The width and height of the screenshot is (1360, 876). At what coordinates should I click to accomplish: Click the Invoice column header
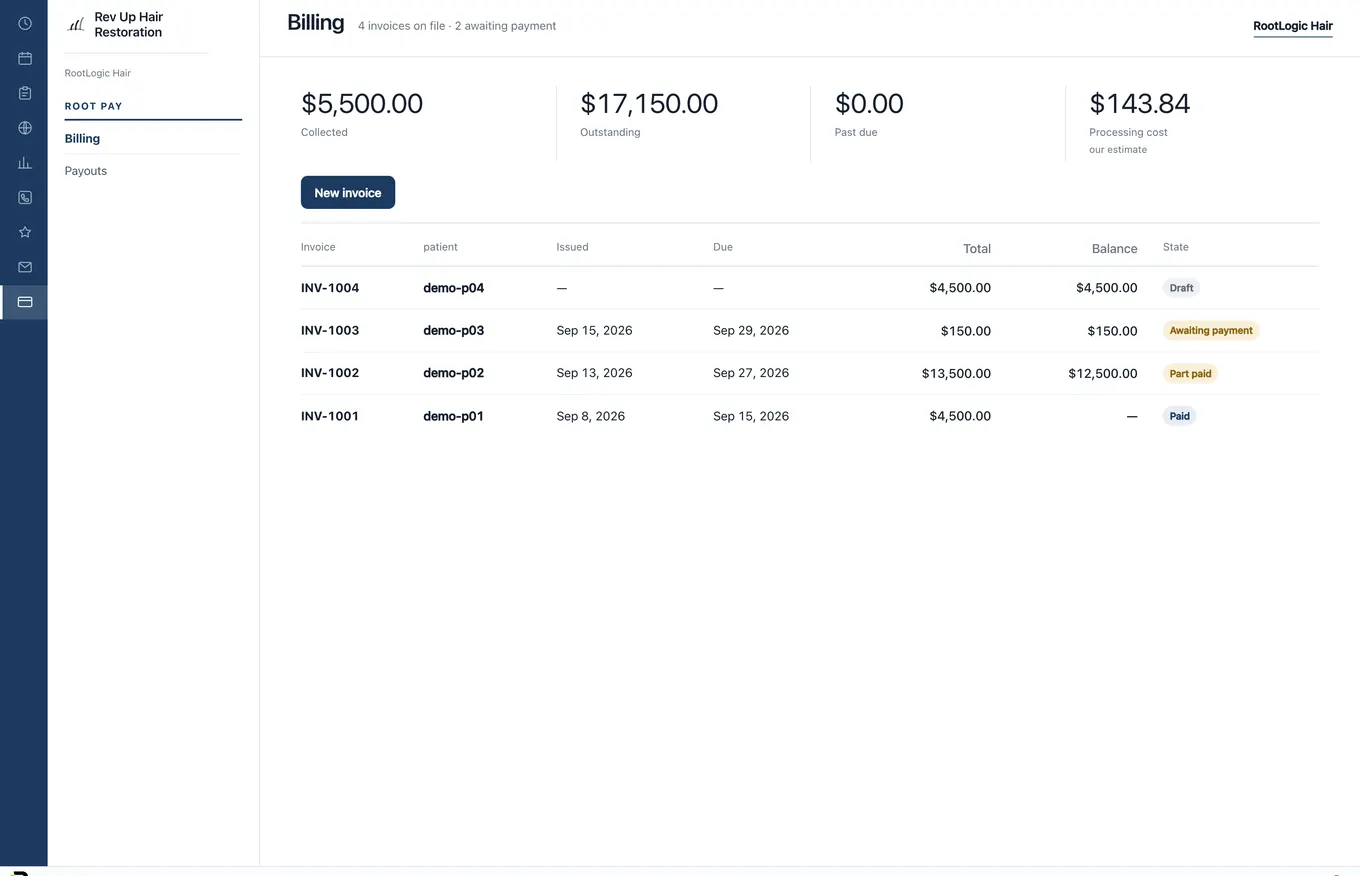click(x=318, y=247)
